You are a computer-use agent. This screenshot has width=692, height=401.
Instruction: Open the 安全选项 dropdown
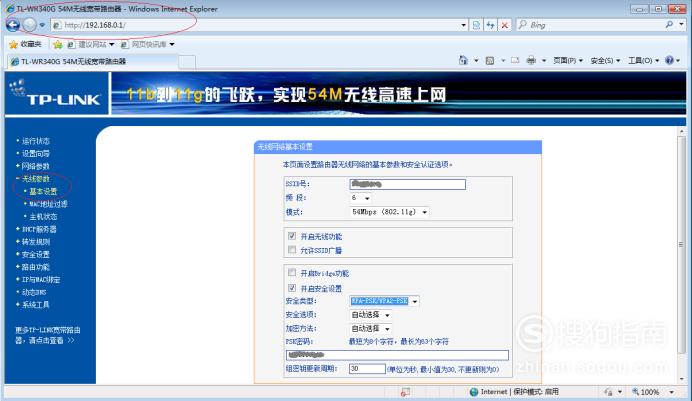370,315
